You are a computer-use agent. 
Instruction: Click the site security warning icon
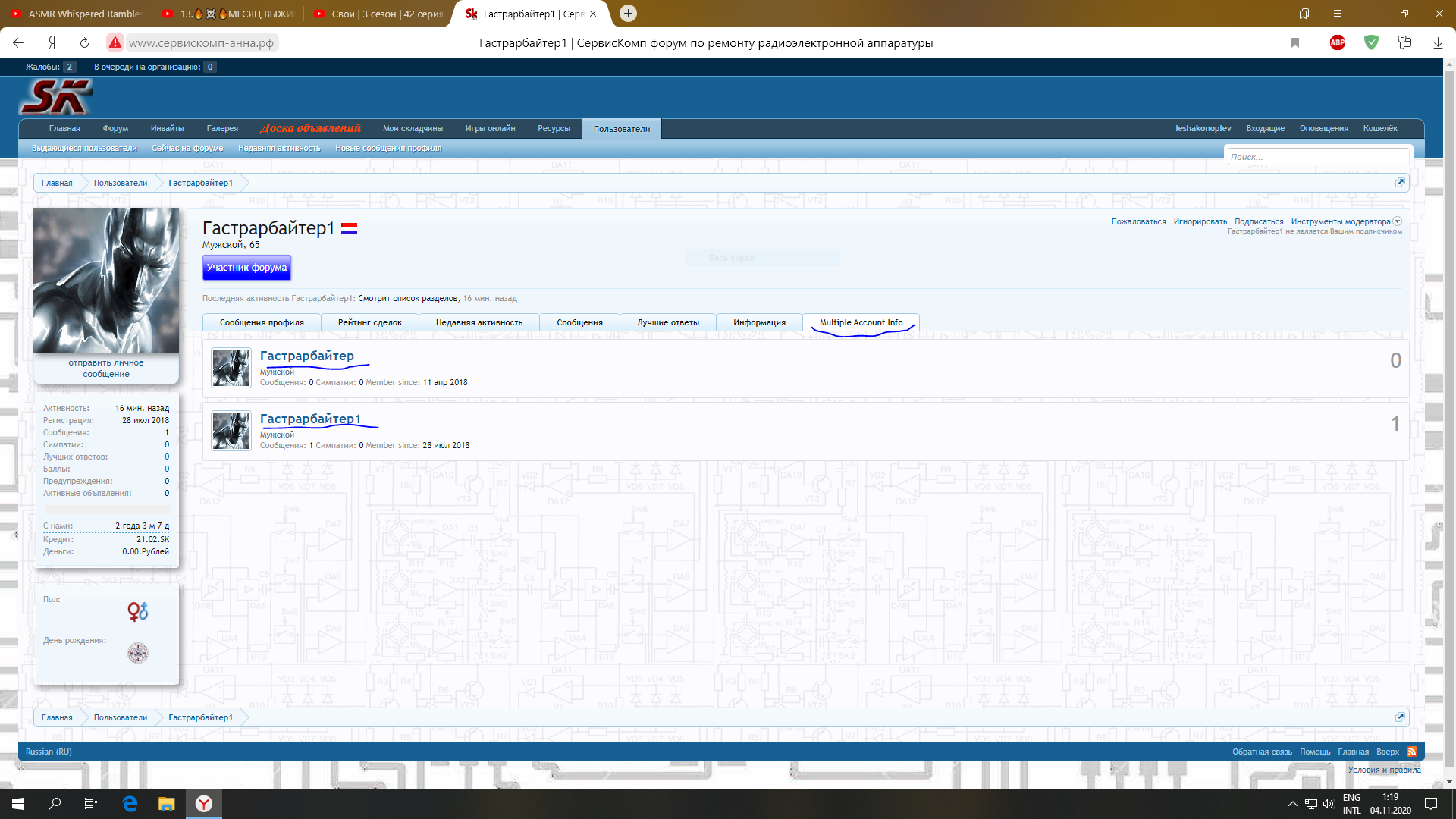tap(115, 42)
